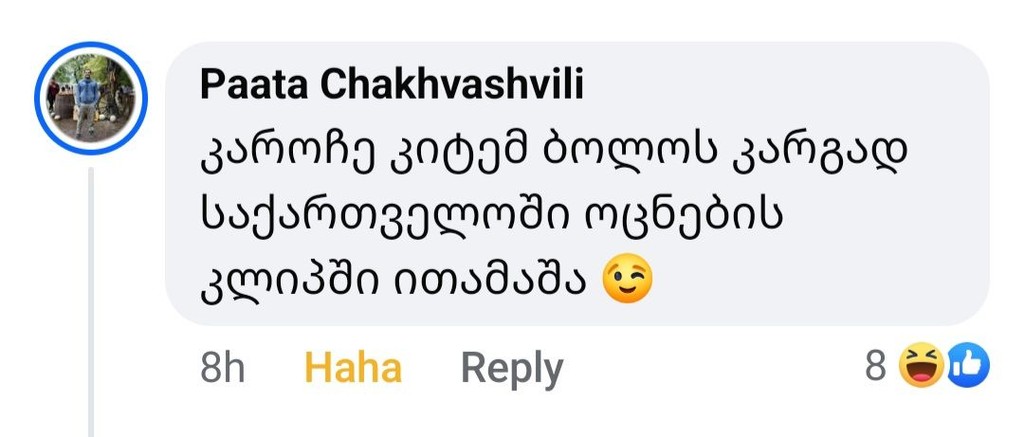Open the reaction count showing 8
1024x437 pixels.
(x=875, y=368)
